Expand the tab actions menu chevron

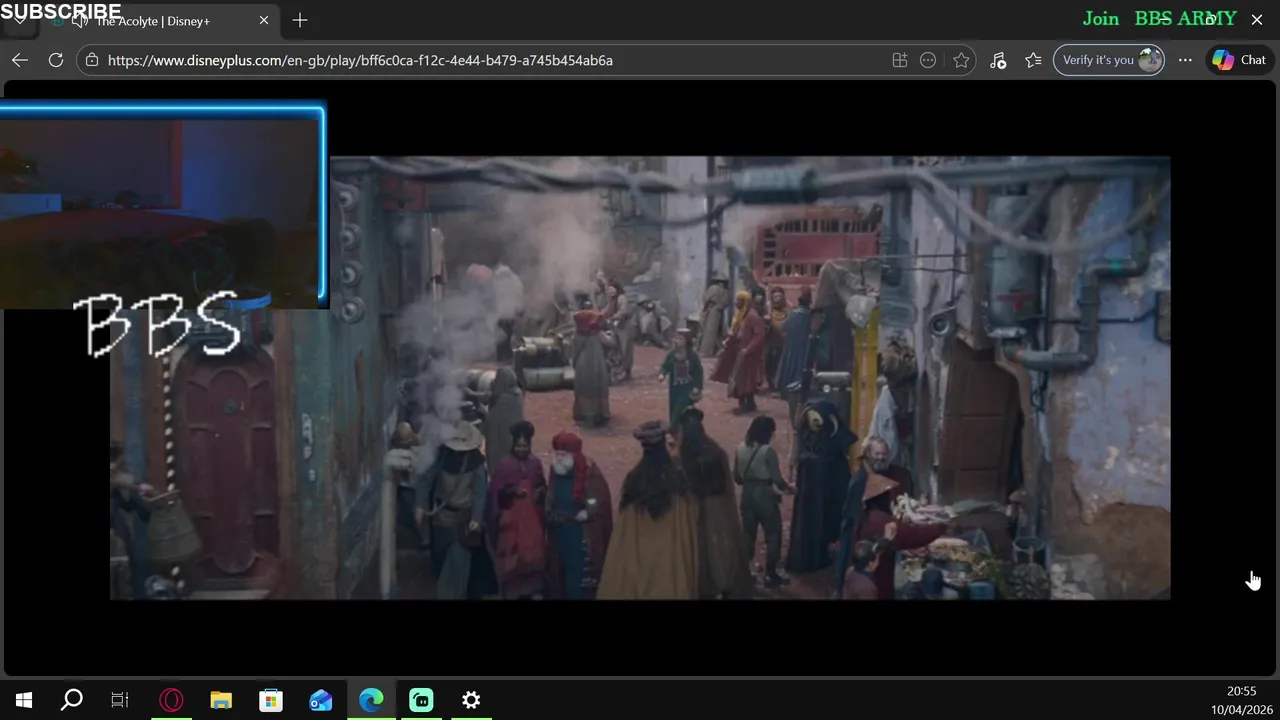tap(19, 20)
